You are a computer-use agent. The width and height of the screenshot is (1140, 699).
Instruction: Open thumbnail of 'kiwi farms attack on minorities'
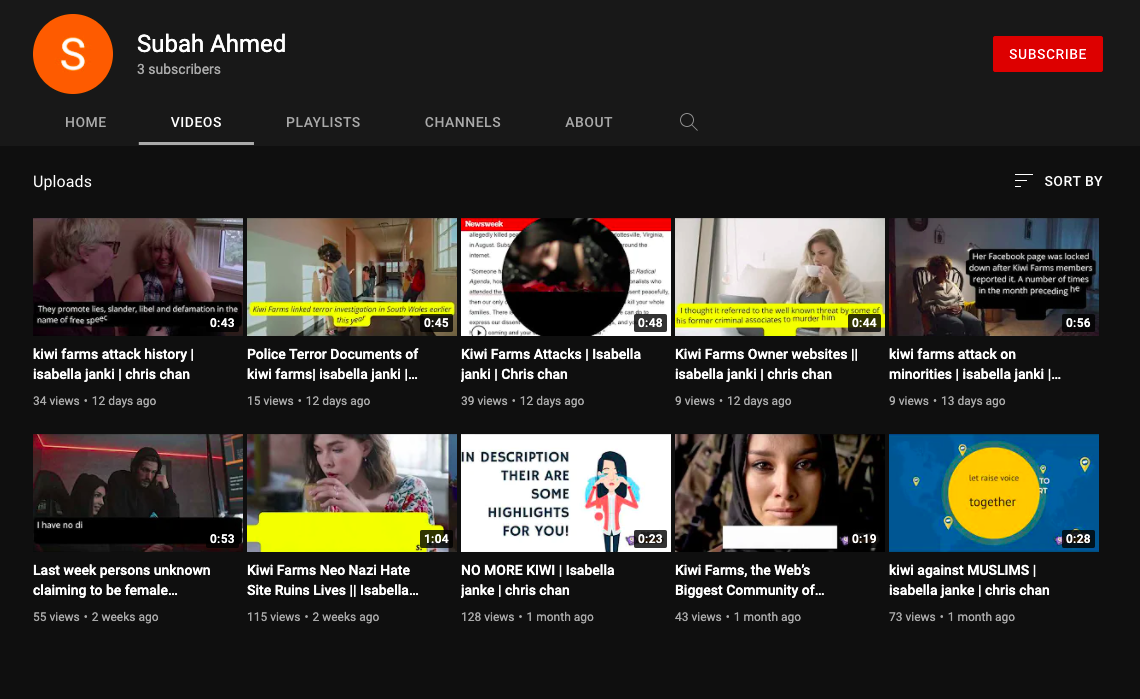(994, 276)
